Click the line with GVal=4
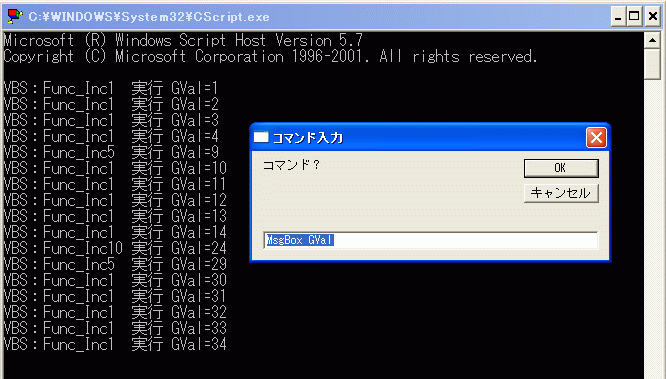This screenshot has height=379, width=666. pos(111,136)
